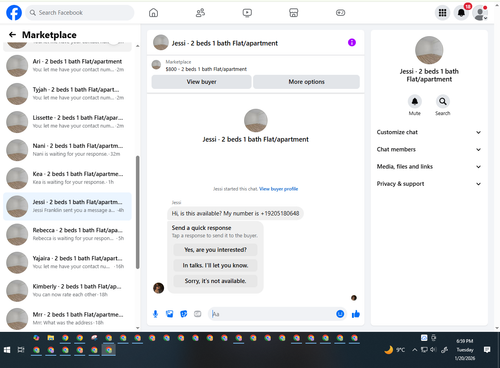Open the emoji picker in message box
500x368 pixels.
point(340,314)
